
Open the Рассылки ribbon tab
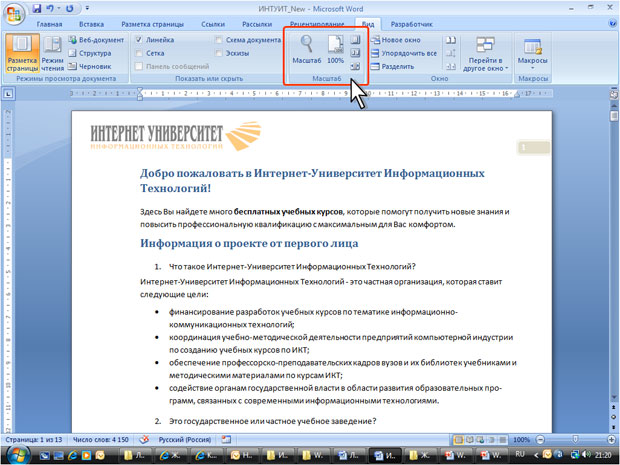pyautogui.click(x=257, y=24)
